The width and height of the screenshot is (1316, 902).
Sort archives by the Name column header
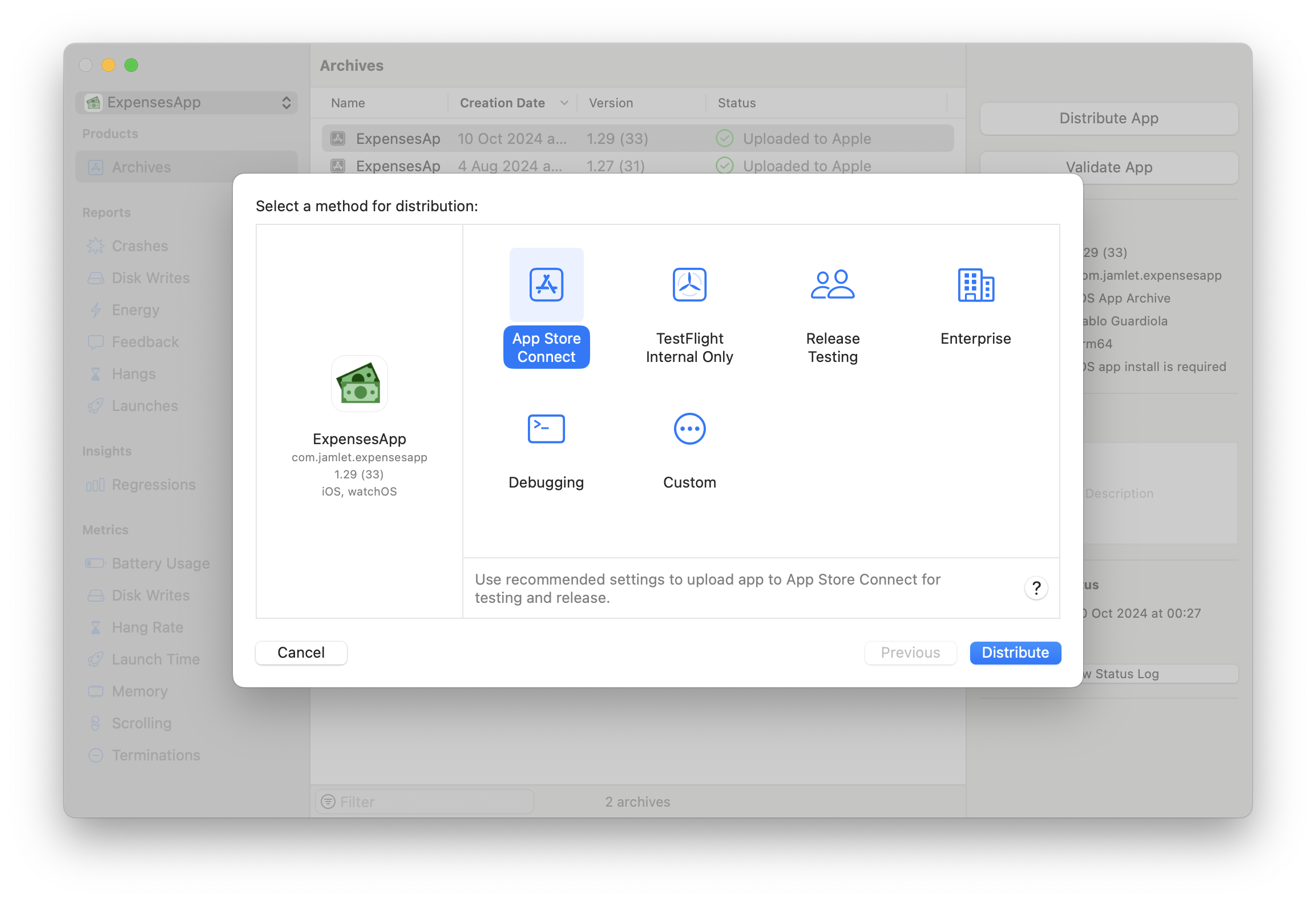click(348, 103)
